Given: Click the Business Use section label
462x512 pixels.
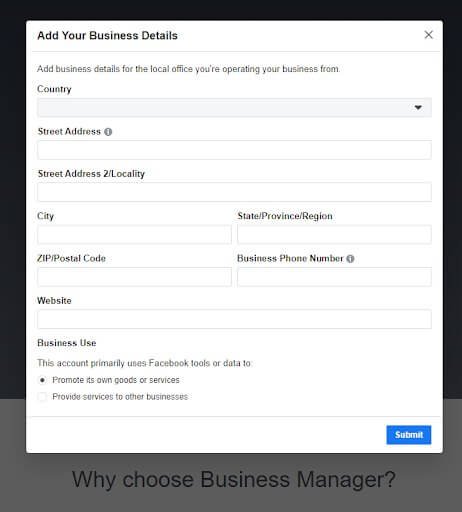Looking at the screenshot, I should point(67,343).
